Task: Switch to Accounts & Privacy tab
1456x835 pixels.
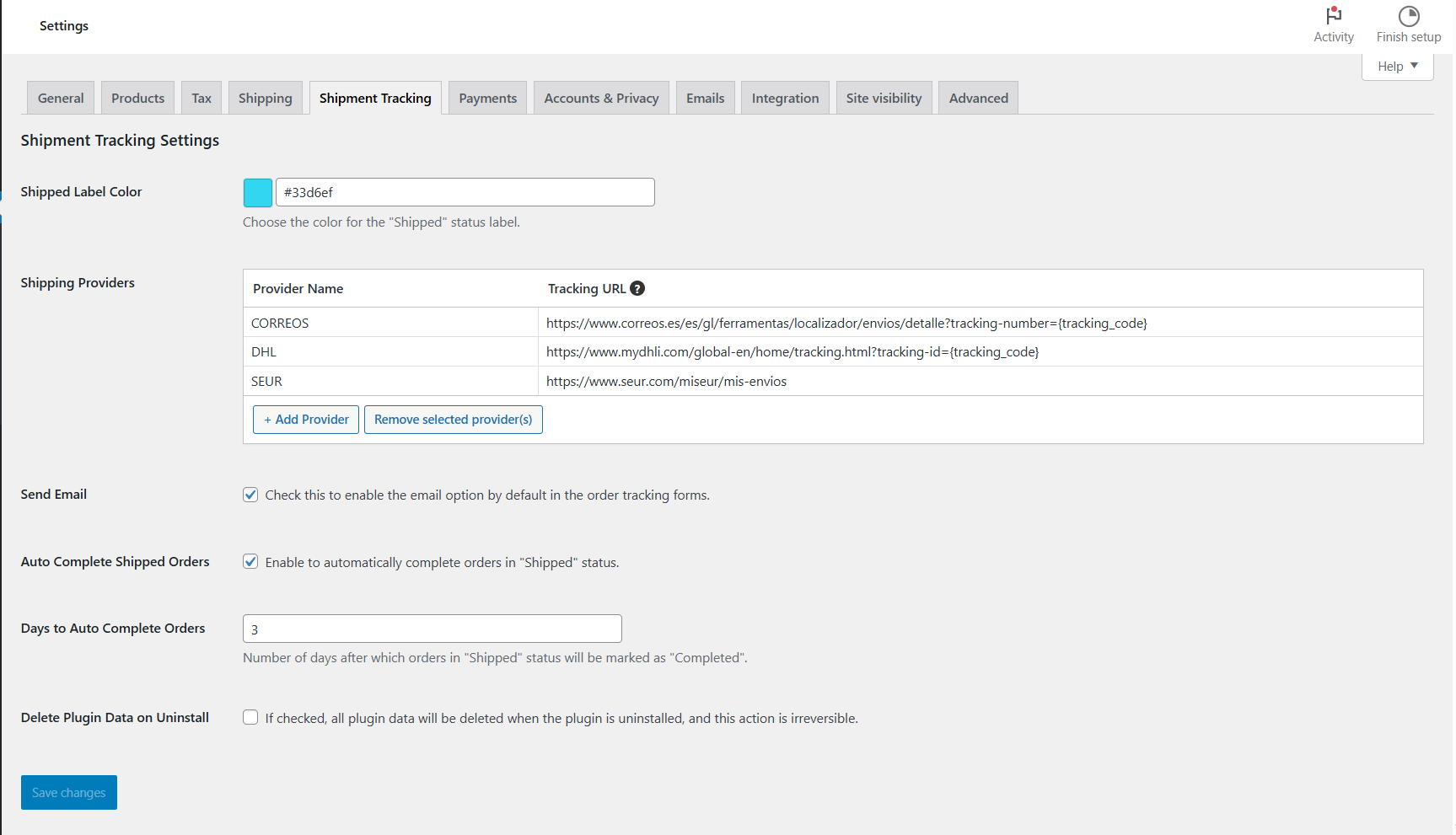Action: pyautogui.click(x=601, y=98)
